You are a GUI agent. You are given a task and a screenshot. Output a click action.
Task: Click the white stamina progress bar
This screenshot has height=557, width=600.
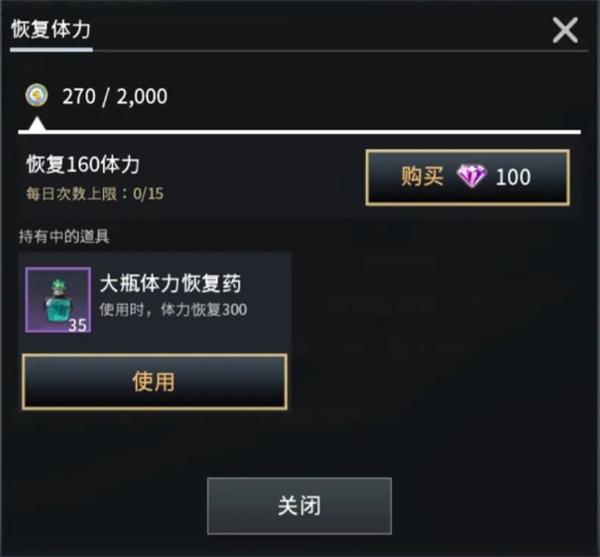point(300,132)
